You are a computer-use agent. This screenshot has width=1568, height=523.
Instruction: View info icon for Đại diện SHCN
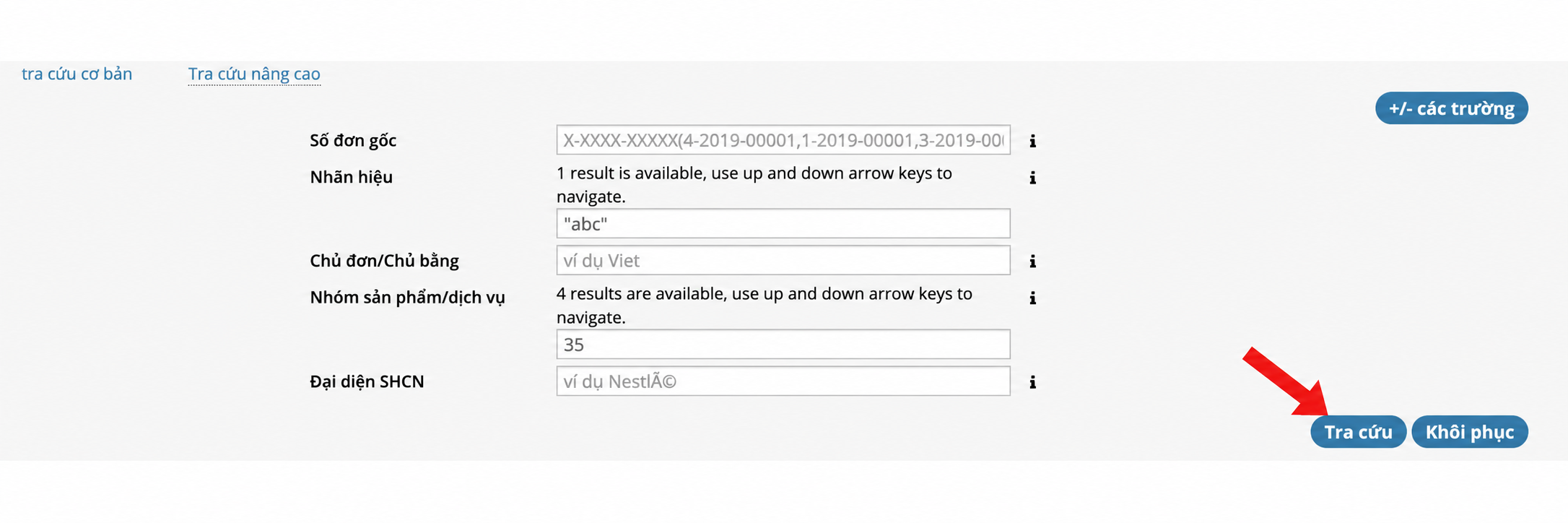[1033, 381]
